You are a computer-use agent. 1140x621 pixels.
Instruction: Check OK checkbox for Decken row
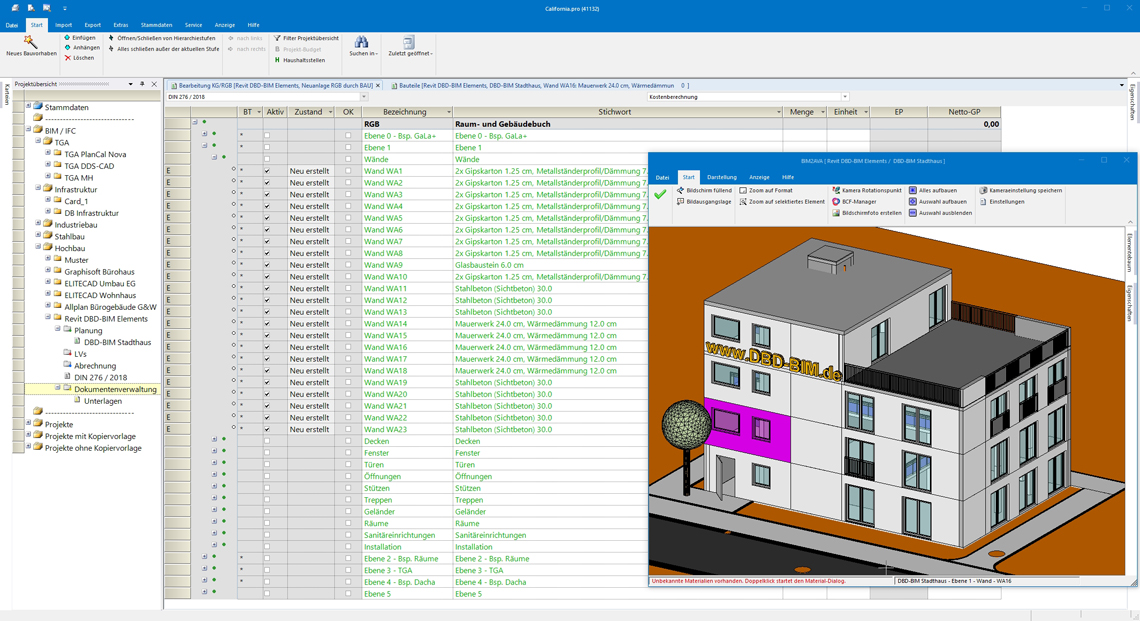point(348,441)
